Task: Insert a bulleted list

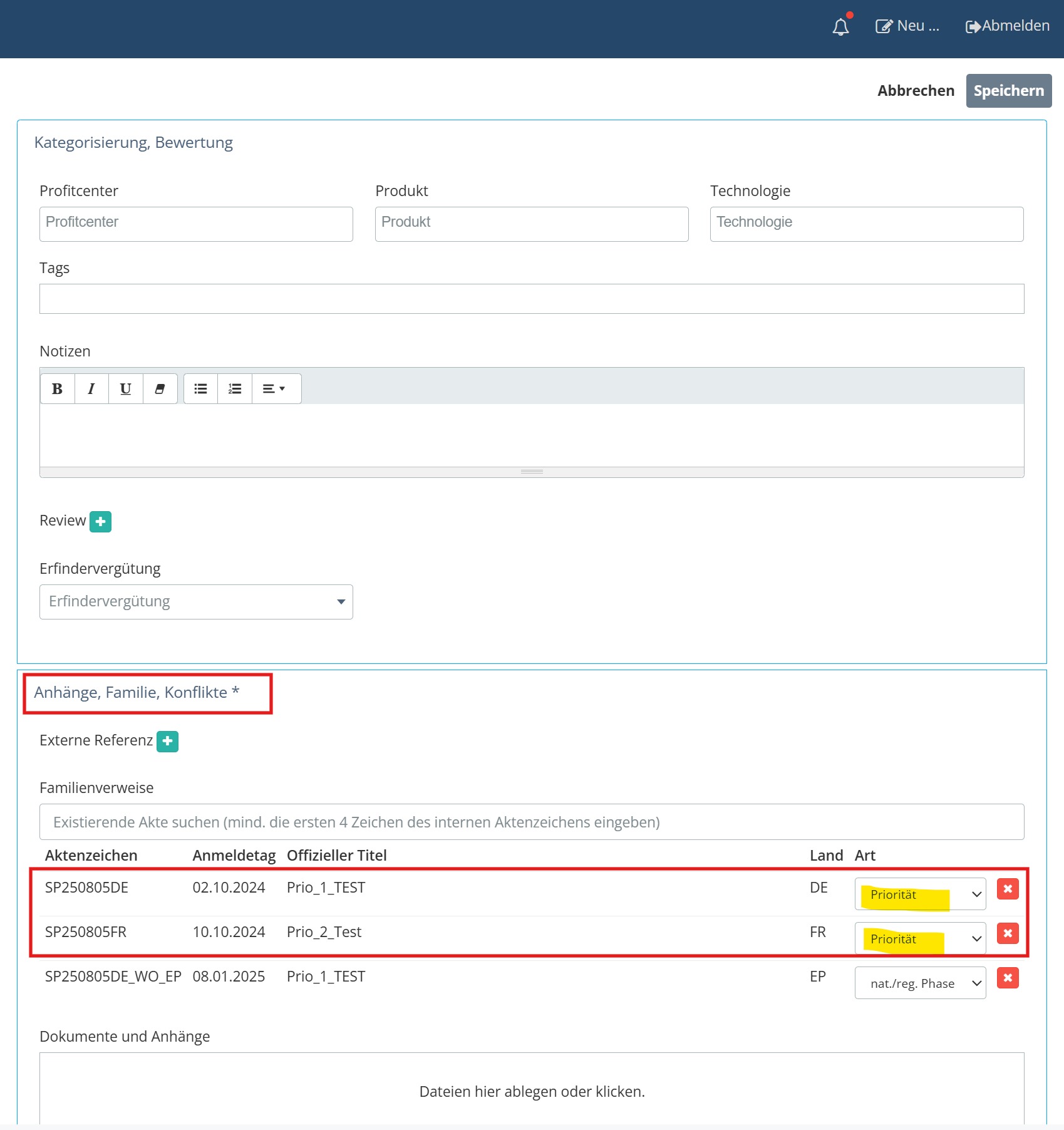Action: 200,389
